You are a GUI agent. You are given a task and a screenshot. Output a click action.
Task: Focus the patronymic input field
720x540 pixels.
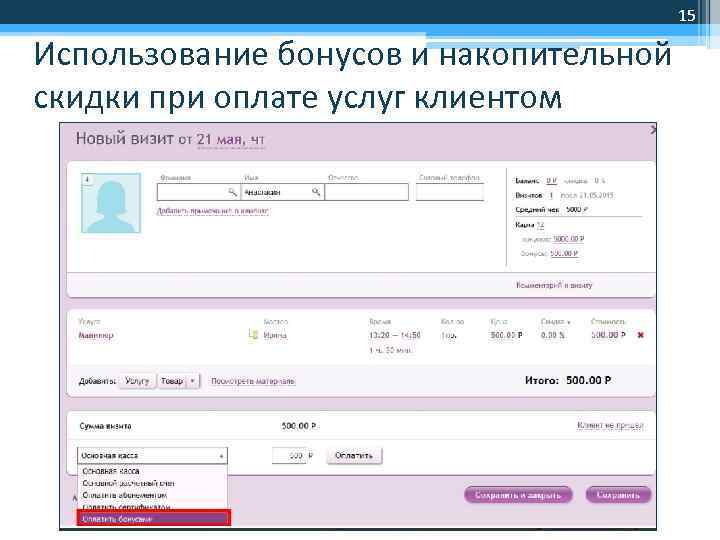366,192
